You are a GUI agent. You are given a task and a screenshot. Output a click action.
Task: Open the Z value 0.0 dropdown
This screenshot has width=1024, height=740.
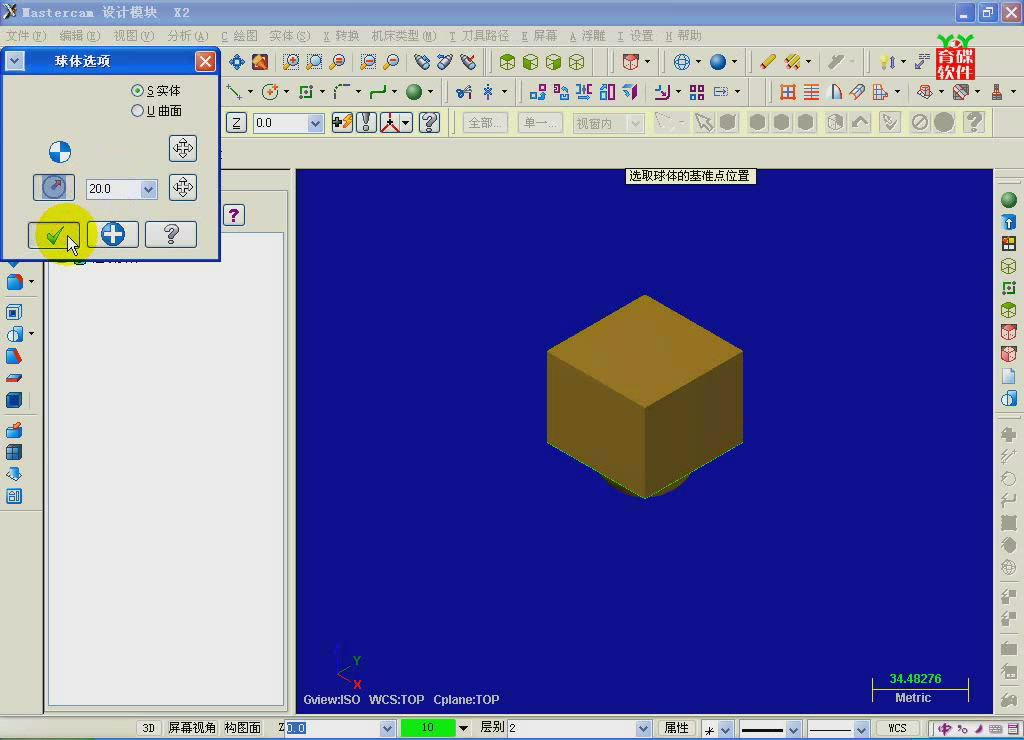pos(315,123)
